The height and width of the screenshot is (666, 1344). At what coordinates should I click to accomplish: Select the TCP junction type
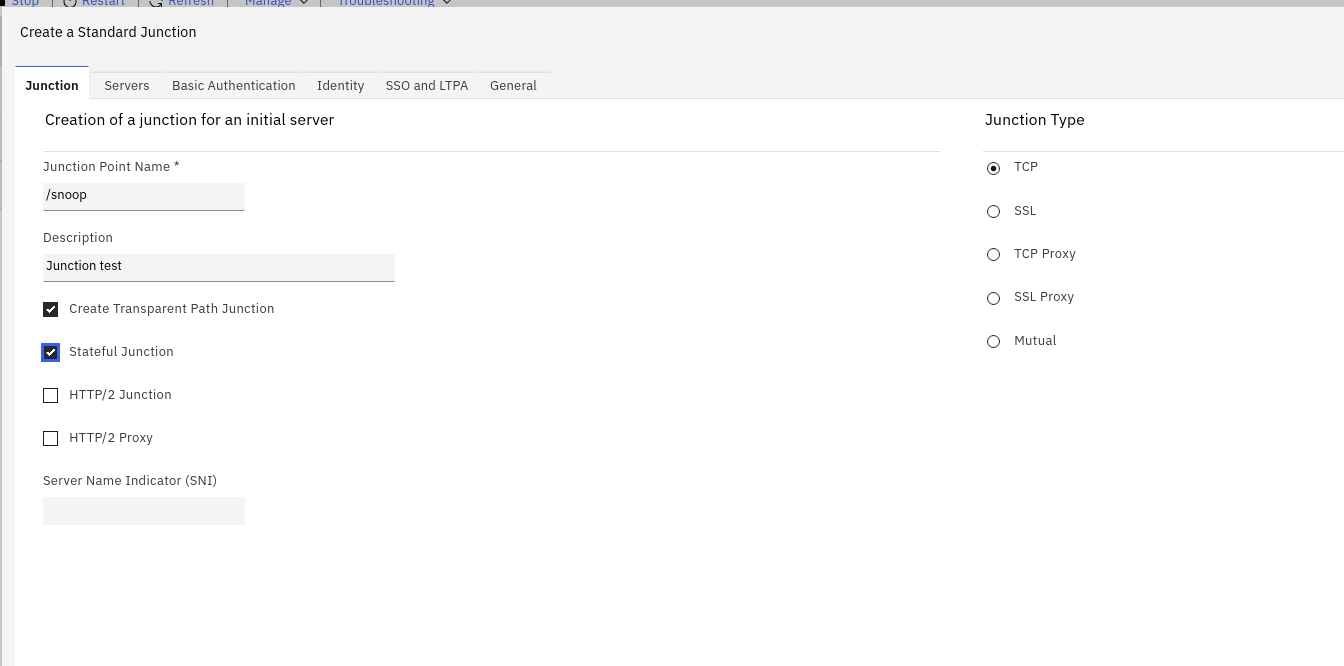[x=993, y=168]
